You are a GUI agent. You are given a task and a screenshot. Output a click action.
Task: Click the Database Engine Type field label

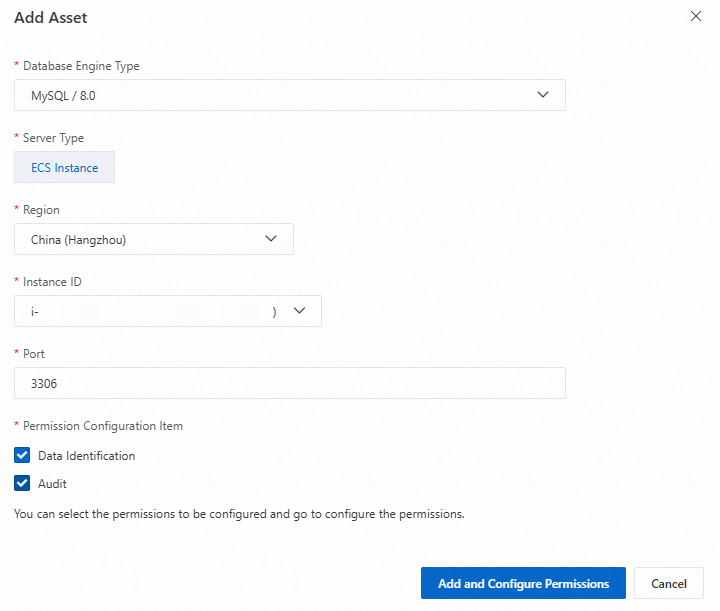(81, 66)
